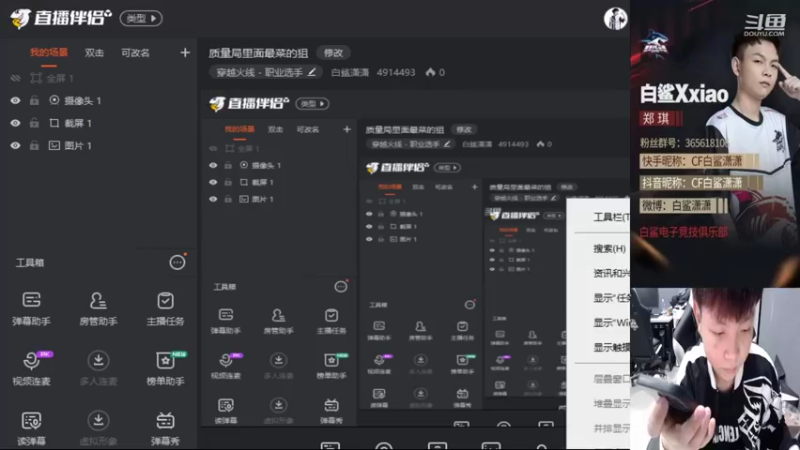Screen dimensions: 800x450
Task: Select the 图片 1 source row label
Action: tap(78, 145)
